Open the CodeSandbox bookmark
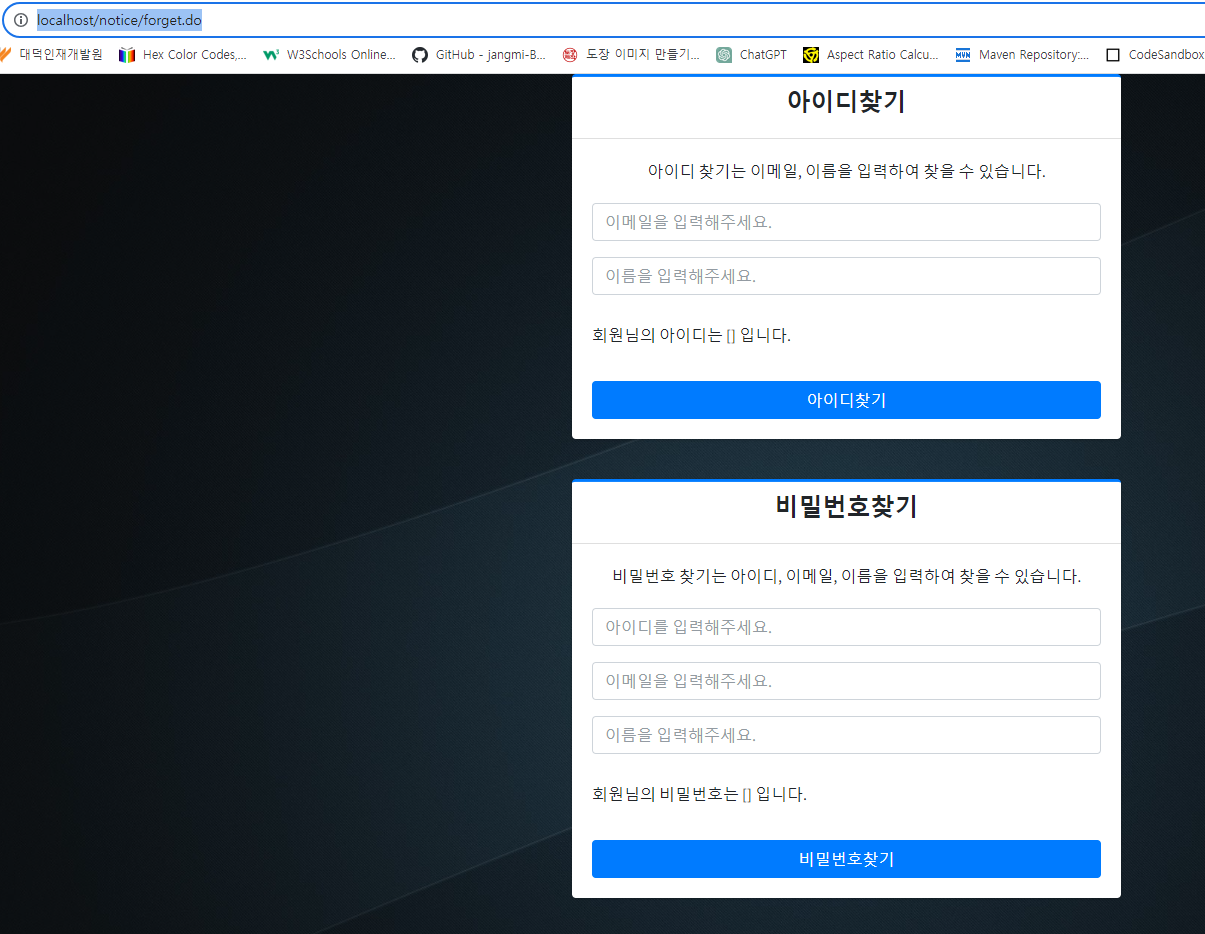Image resolution: width=1205 pixels, height=934 pixels. pos(1155,55)
